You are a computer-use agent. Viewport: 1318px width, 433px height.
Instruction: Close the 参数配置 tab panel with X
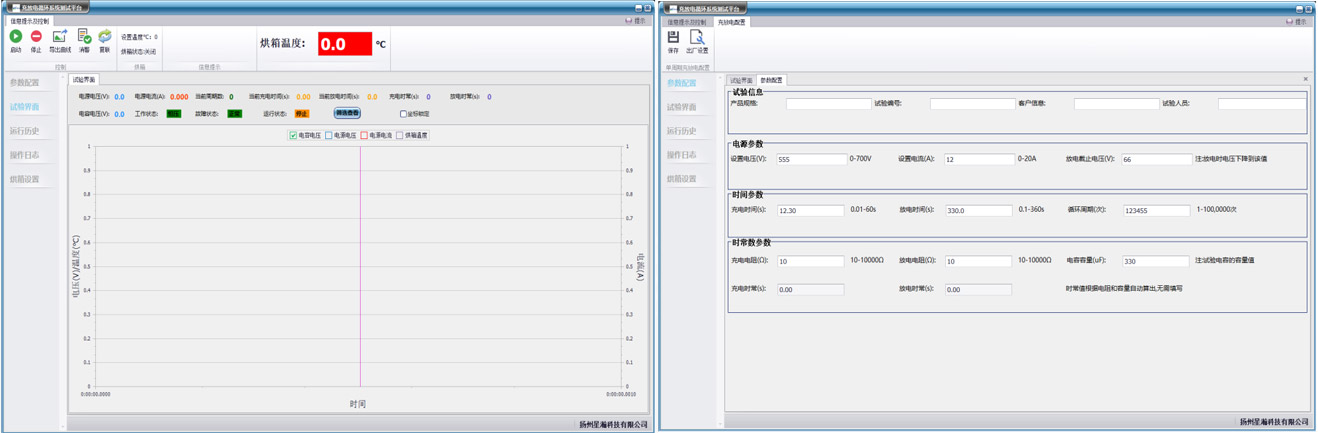coord(1305,79)
